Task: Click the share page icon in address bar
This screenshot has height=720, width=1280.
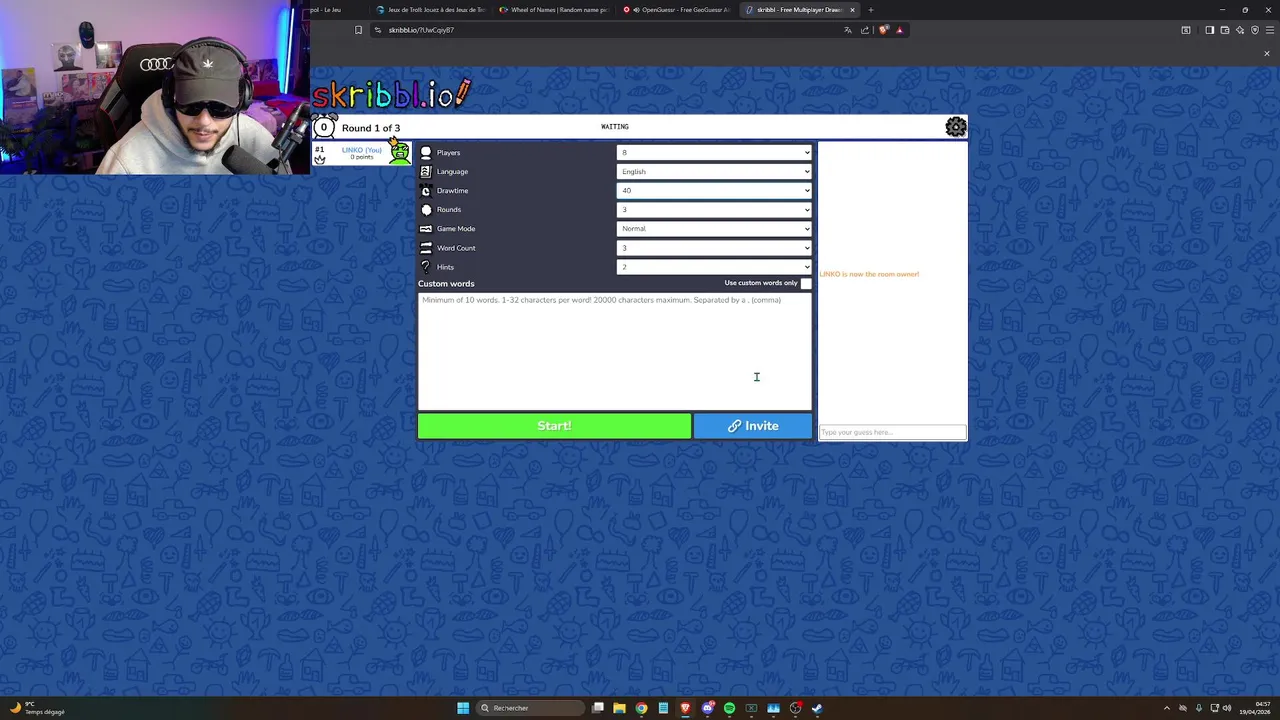Action: 865,30
